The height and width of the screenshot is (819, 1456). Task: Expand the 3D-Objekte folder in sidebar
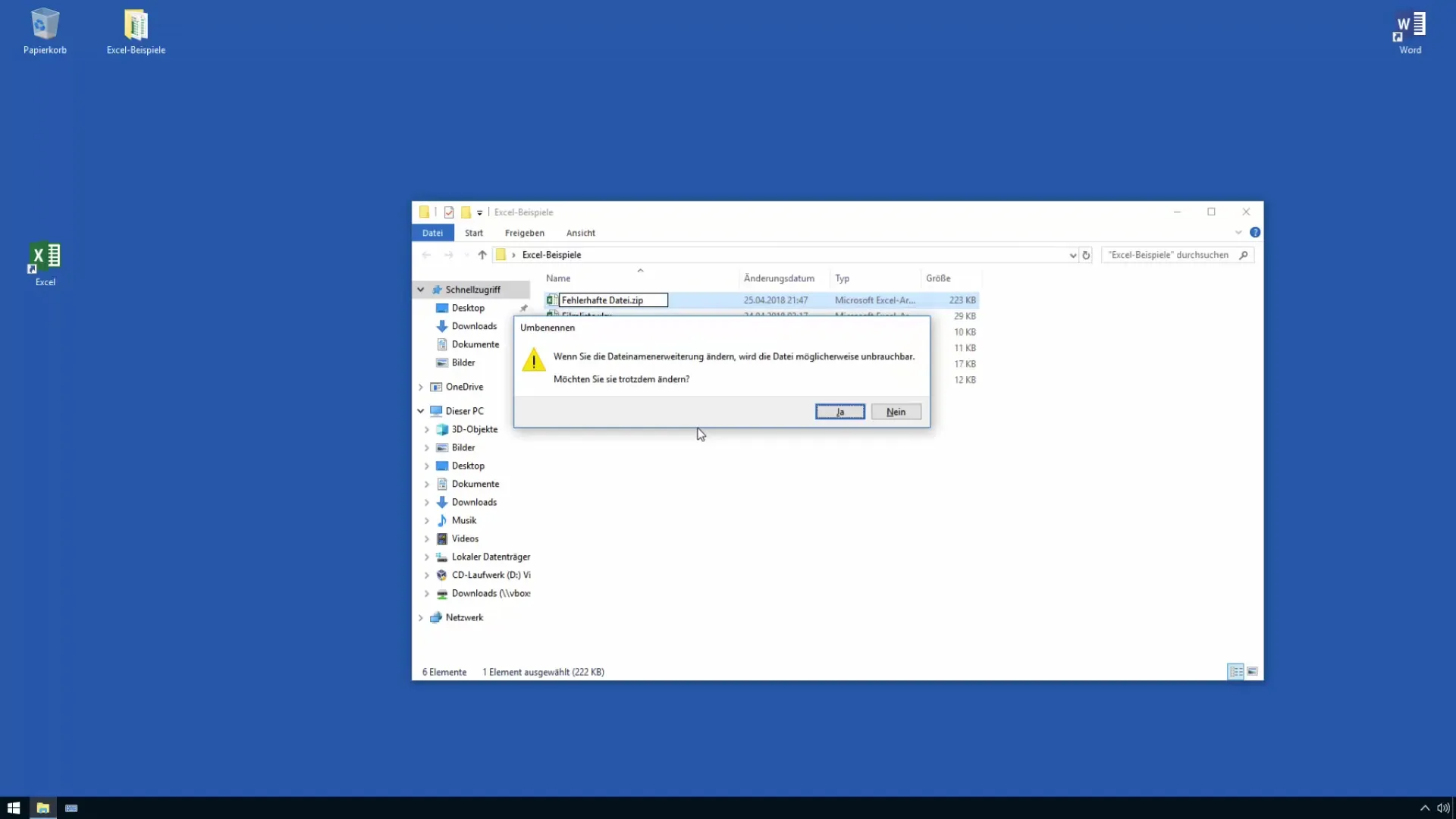tap(426, 428)
